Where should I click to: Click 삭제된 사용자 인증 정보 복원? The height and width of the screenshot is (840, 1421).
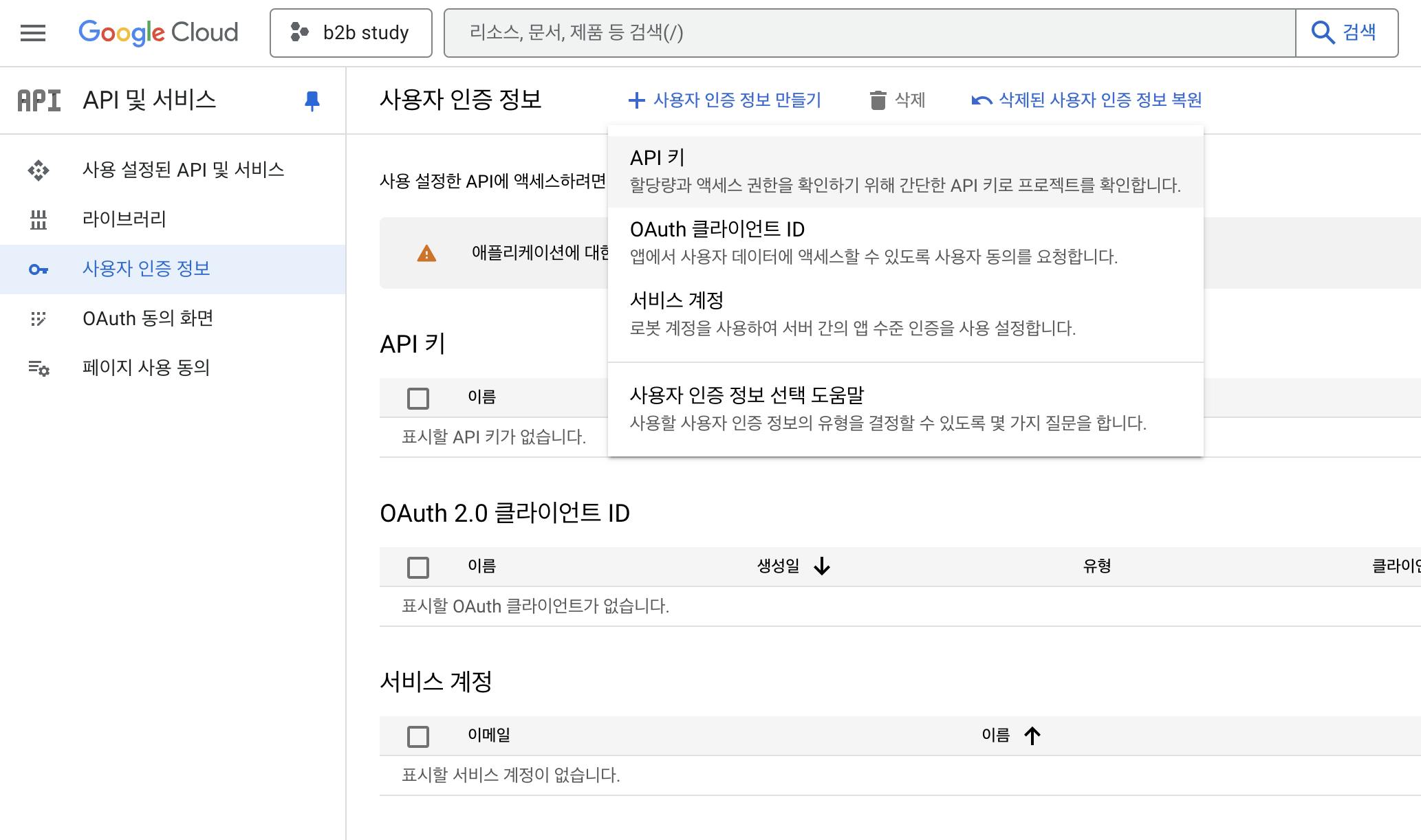pos(1087,100)
